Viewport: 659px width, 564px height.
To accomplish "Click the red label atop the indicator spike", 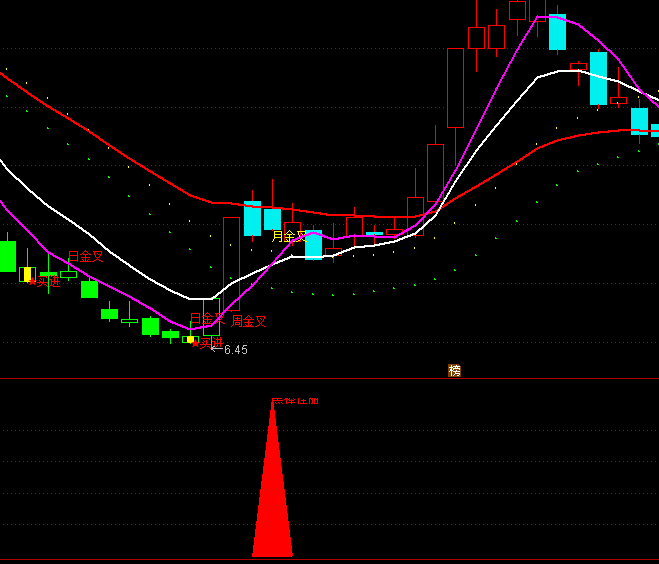I will pyautogui.click(x=295, y=401).
